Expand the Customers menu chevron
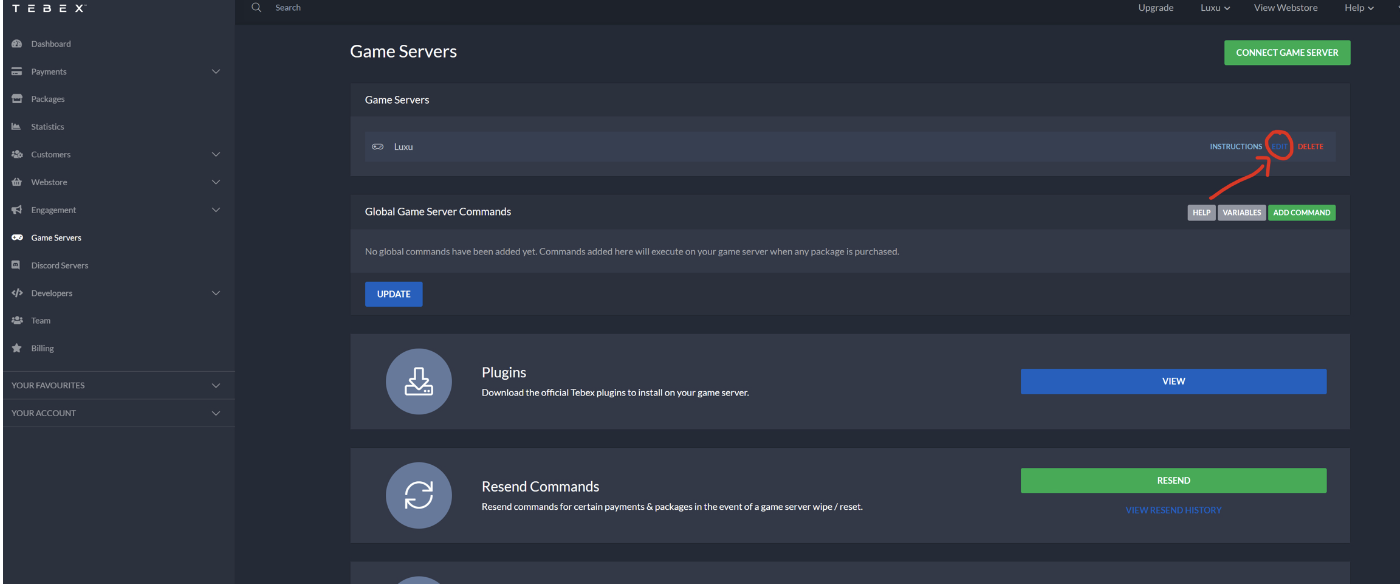 point(216,155)
